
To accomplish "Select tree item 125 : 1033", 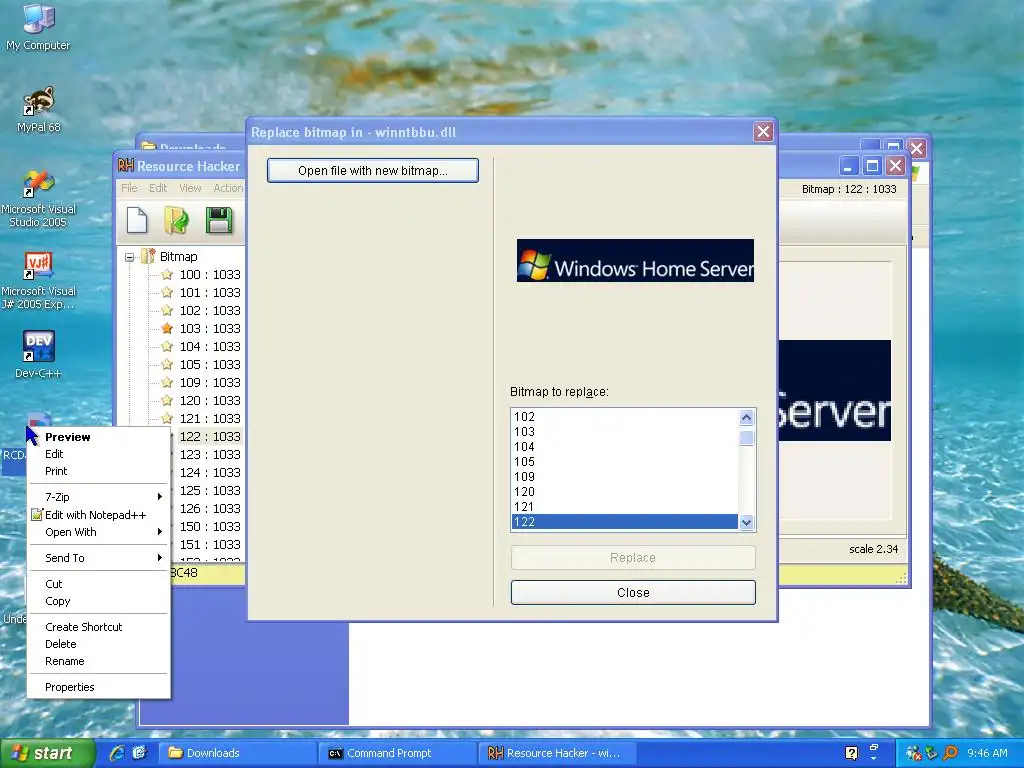I will point(210,490).
